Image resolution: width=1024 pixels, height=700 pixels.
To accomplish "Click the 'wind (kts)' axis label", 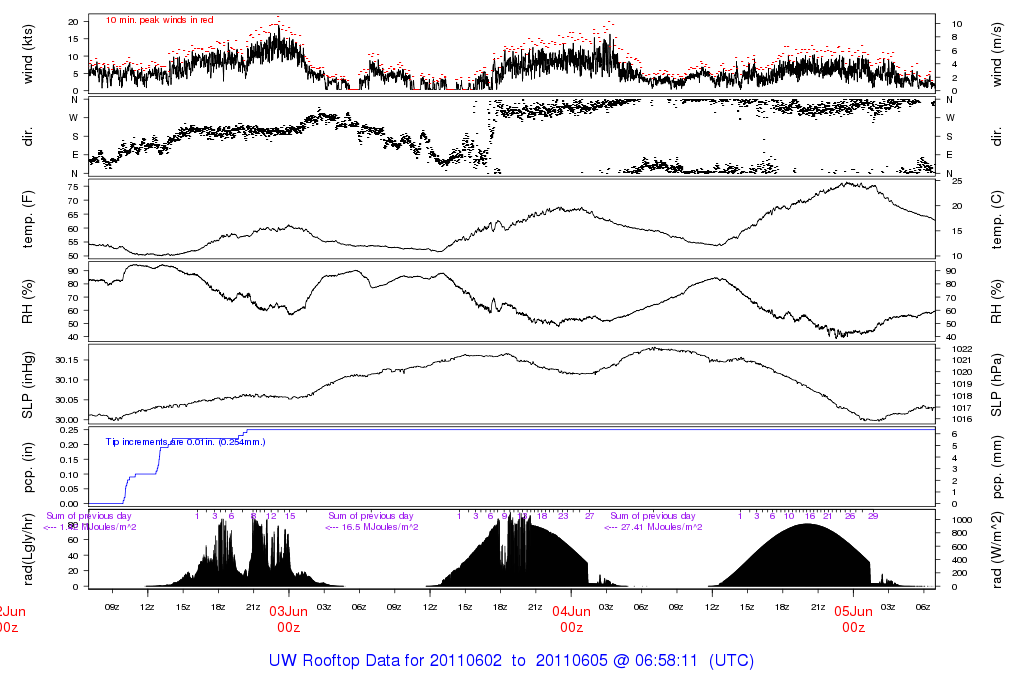I will pyautogui.click(x=27, y=54).
